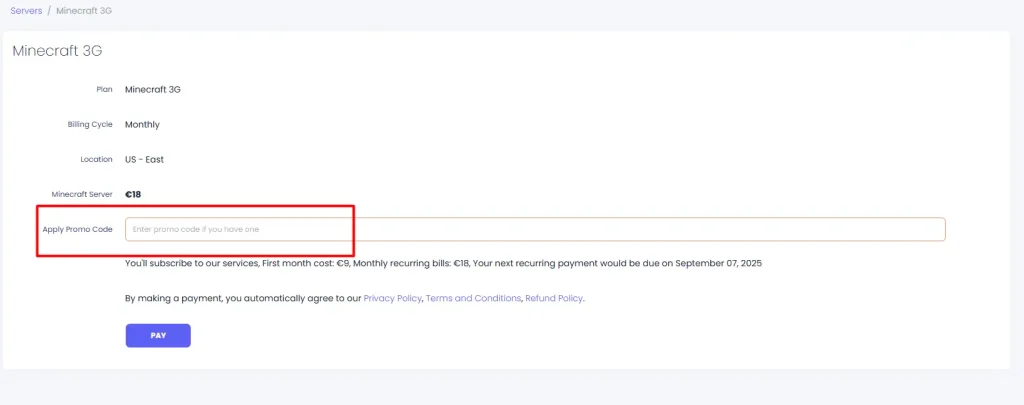Click the Apply Promo Code label
The width and height of the screenshot is (1024, 405).
[77, 229]
